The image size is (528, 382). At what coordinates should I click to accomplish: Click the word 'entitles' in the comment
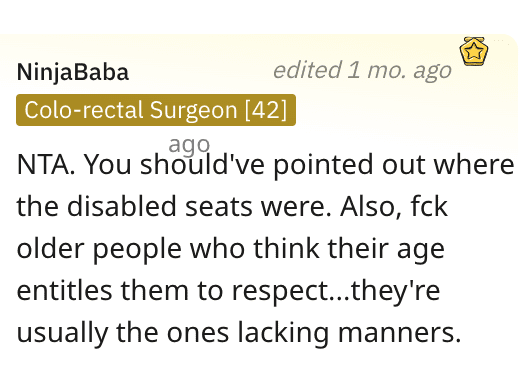click(x=64, y=290)
